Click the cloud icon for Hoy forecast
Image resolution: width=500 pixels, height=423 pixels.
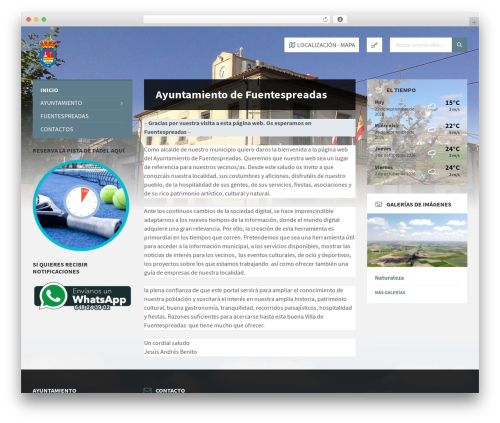tap(432, 106)
